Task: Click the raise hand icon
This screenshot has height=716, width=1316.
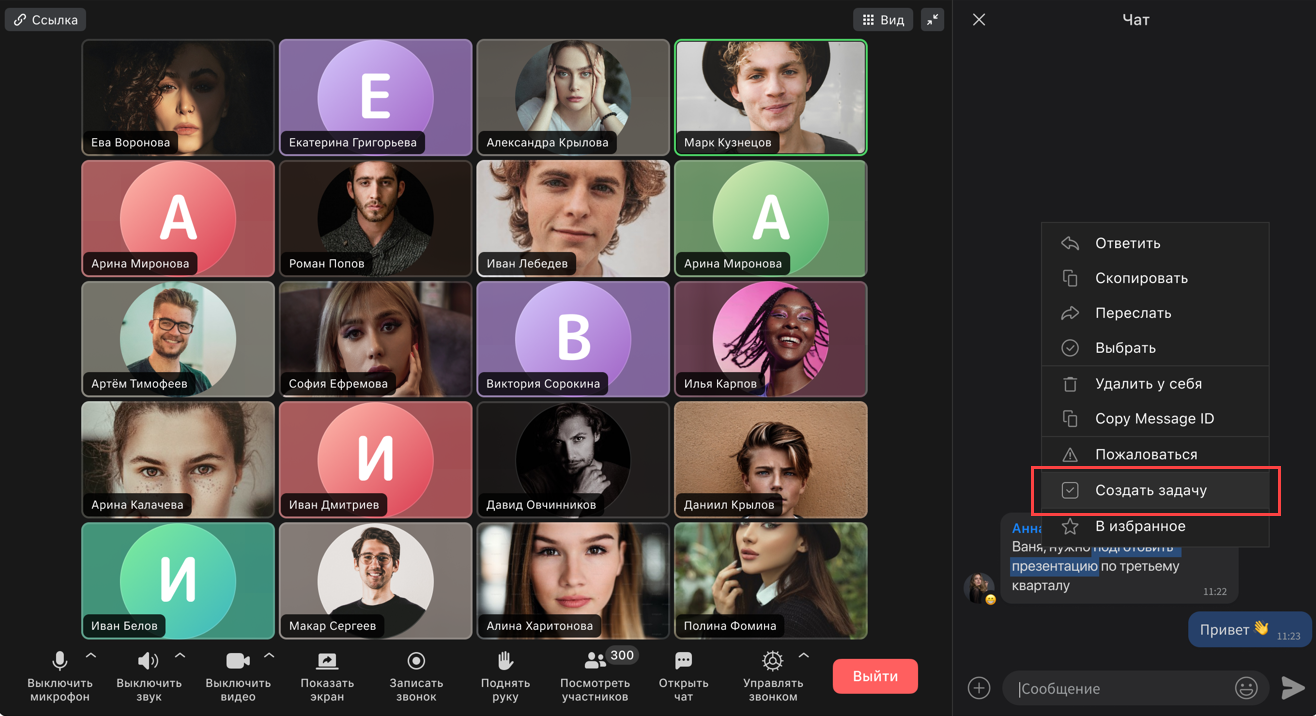Action: click(x=505, y=661)
